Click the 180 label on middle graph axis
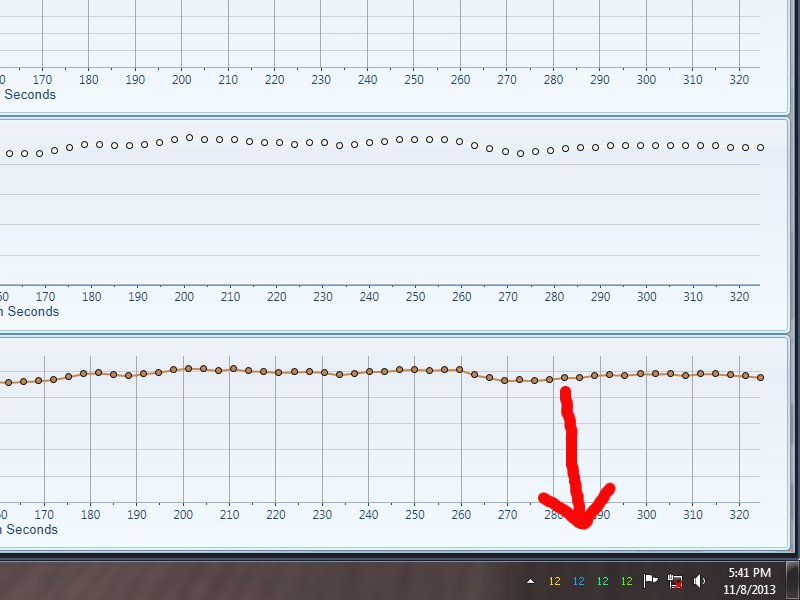800x600 pixels. pos(92,297)
